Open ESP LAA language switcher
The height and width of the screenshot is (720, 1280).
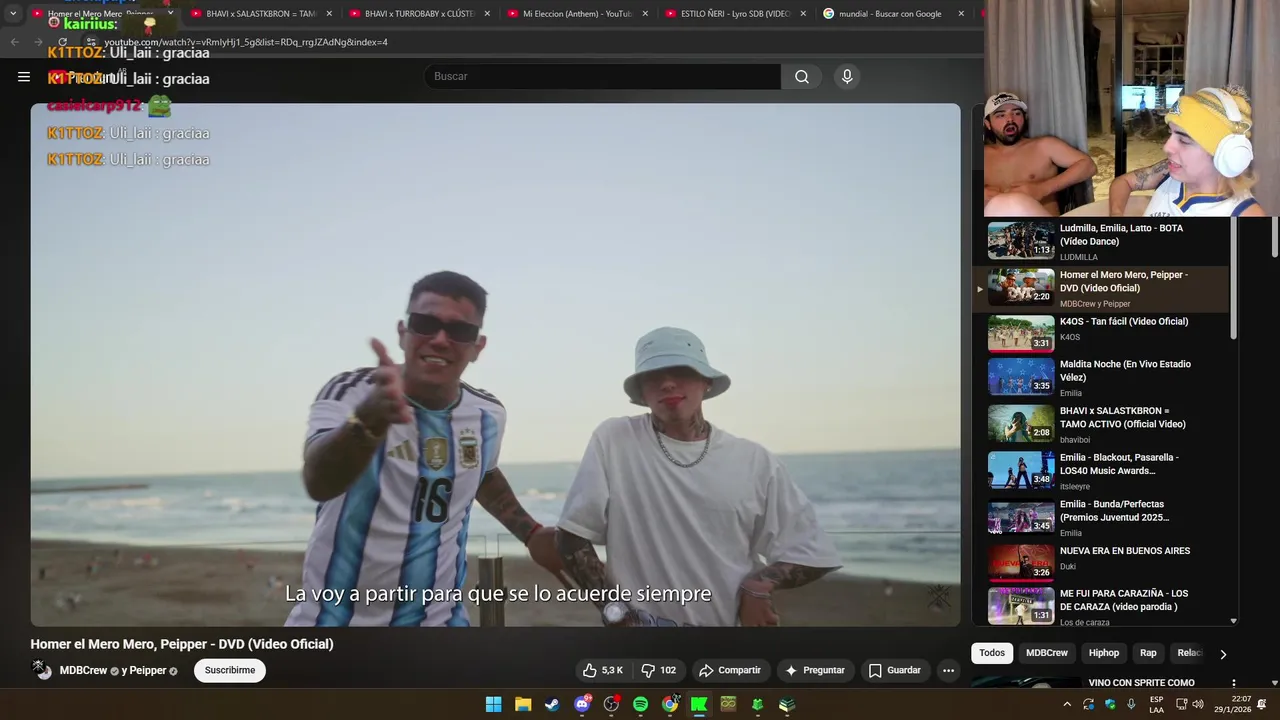[1156, 704]
